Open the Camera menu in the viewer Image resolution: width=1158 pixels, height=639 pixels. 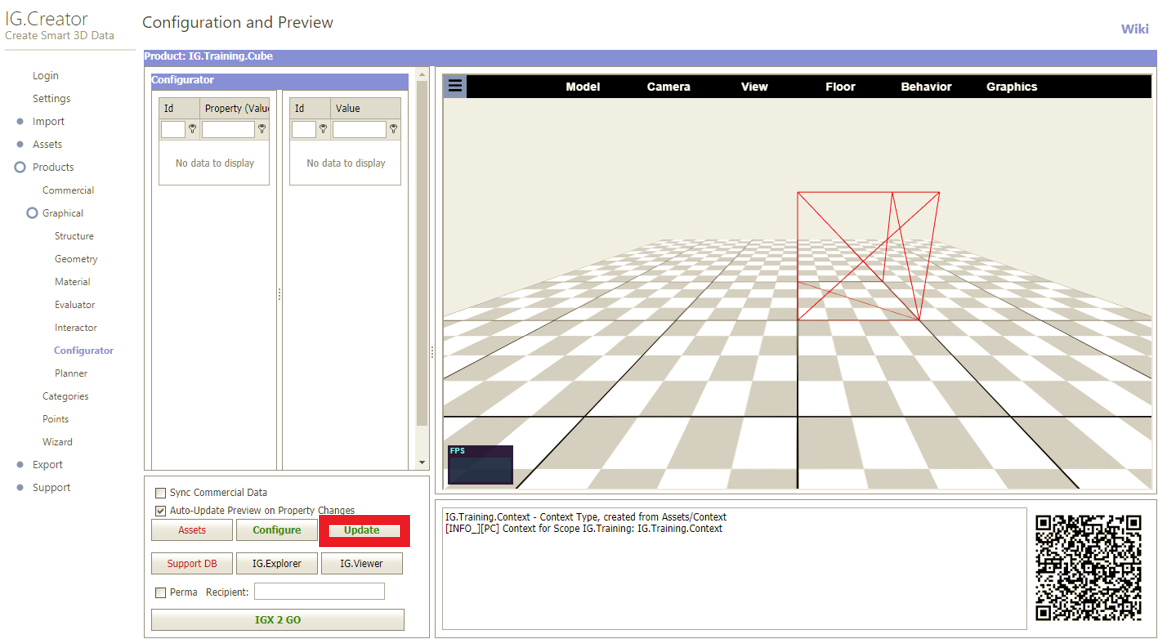(668, 87)
